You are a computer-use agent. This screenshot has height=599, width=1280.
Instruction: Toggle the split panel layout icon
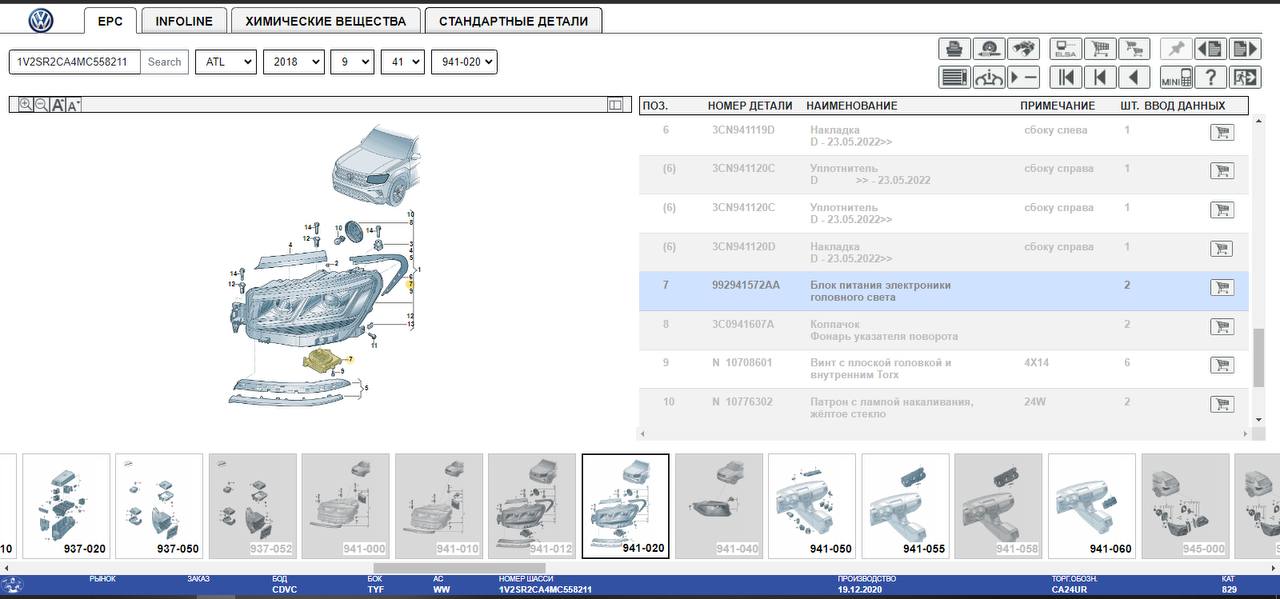[616, 104]
